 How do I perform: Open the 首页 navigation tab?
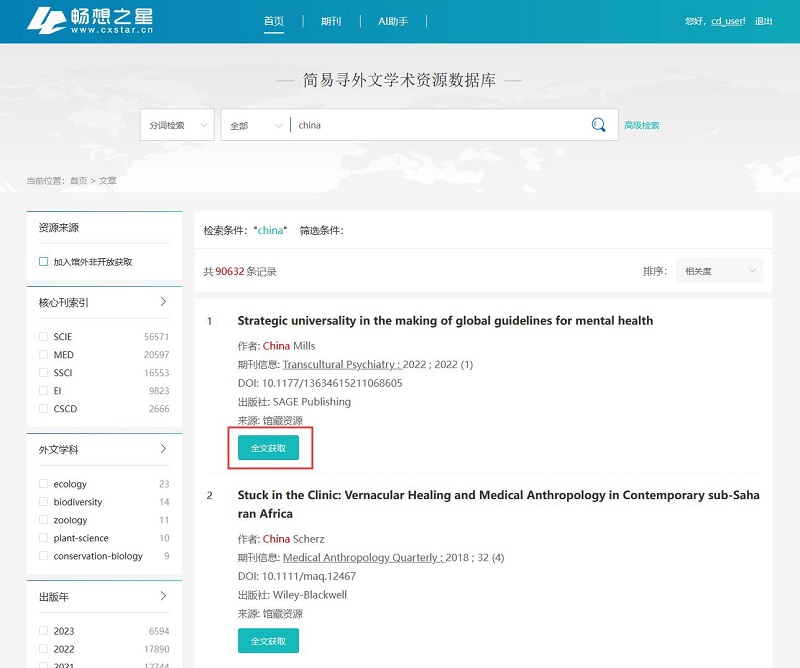[274, 21]
